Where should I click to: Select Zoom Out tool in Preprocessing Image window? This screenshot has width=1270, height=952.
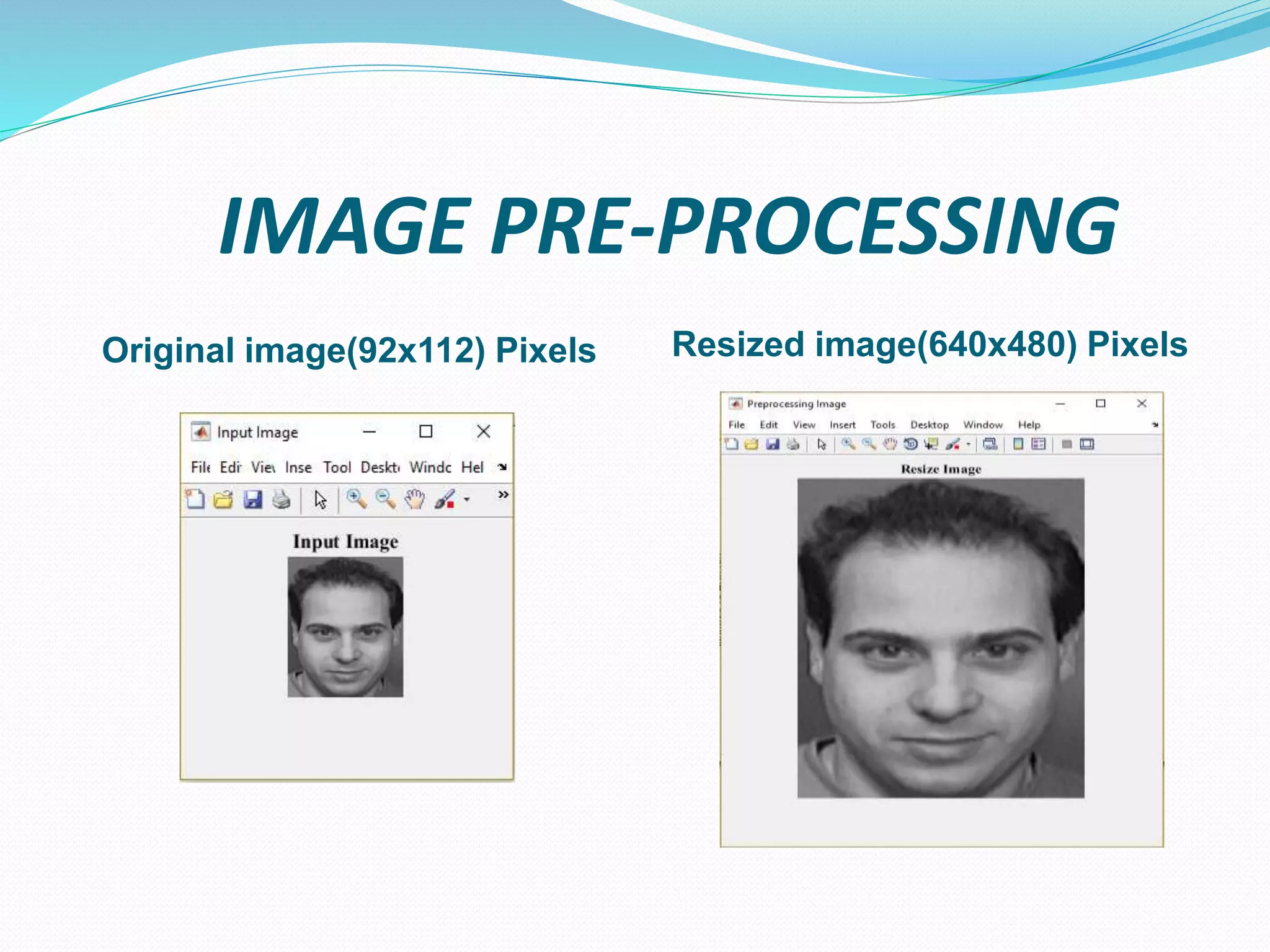(x=869, y=444)
